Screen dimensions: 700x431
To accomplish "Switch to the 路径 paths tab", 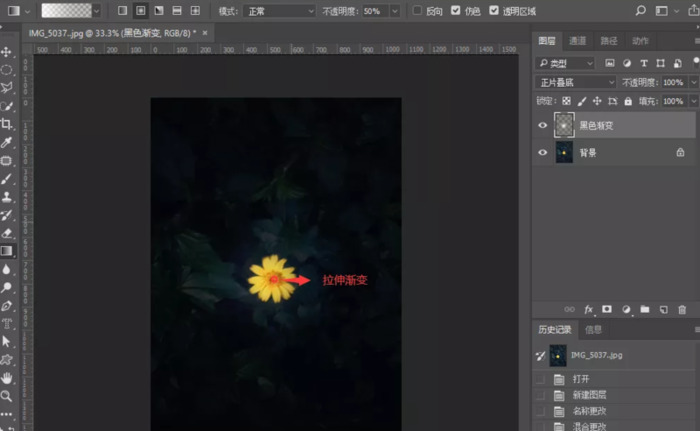I will pyautogui.click(x=609, y=41).
